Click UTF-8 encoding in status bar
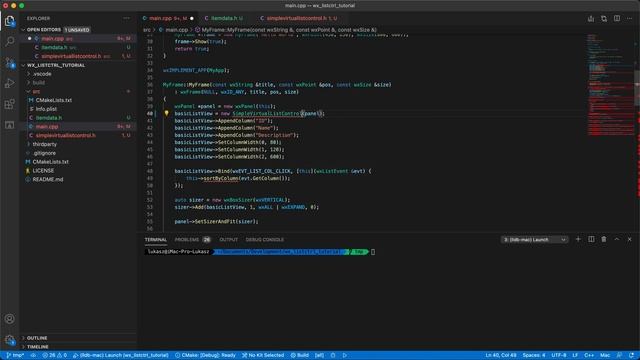The width and height of the screenshot is (640, 360). click(x=559, y=355)
